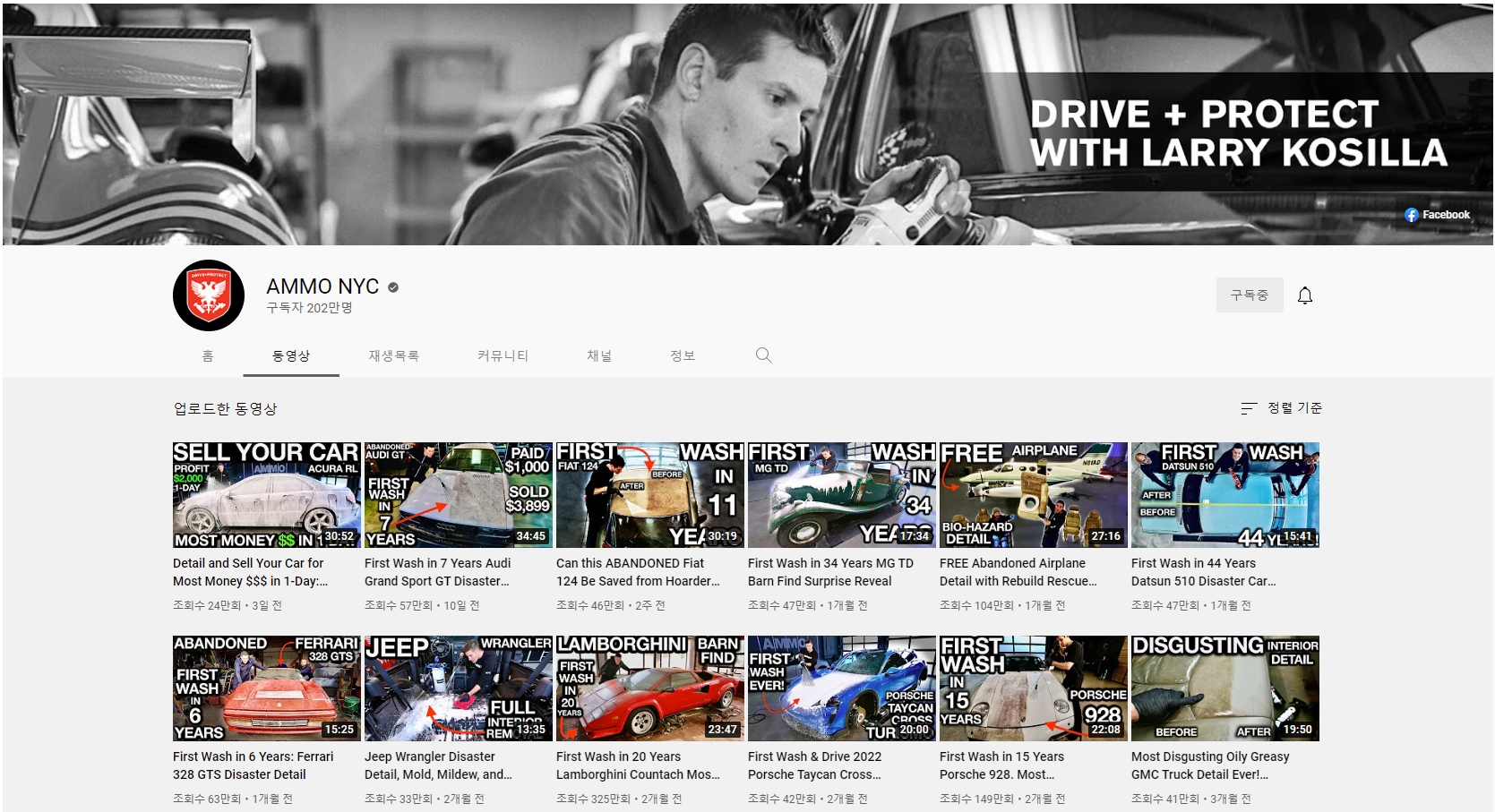Open title 'First Wash in 7 Years Audi Grand Sport'
The height and width of the screenshot is (812, 1495).
pyautogui.click(x=438, y=572)
